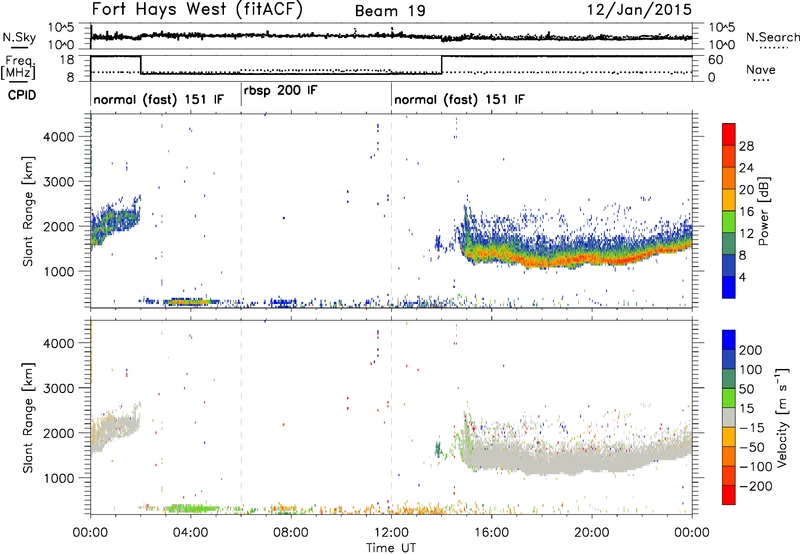Click the "-15" velocity color bar label
This screenshot has width=800, height=554.
coord(752,428)
